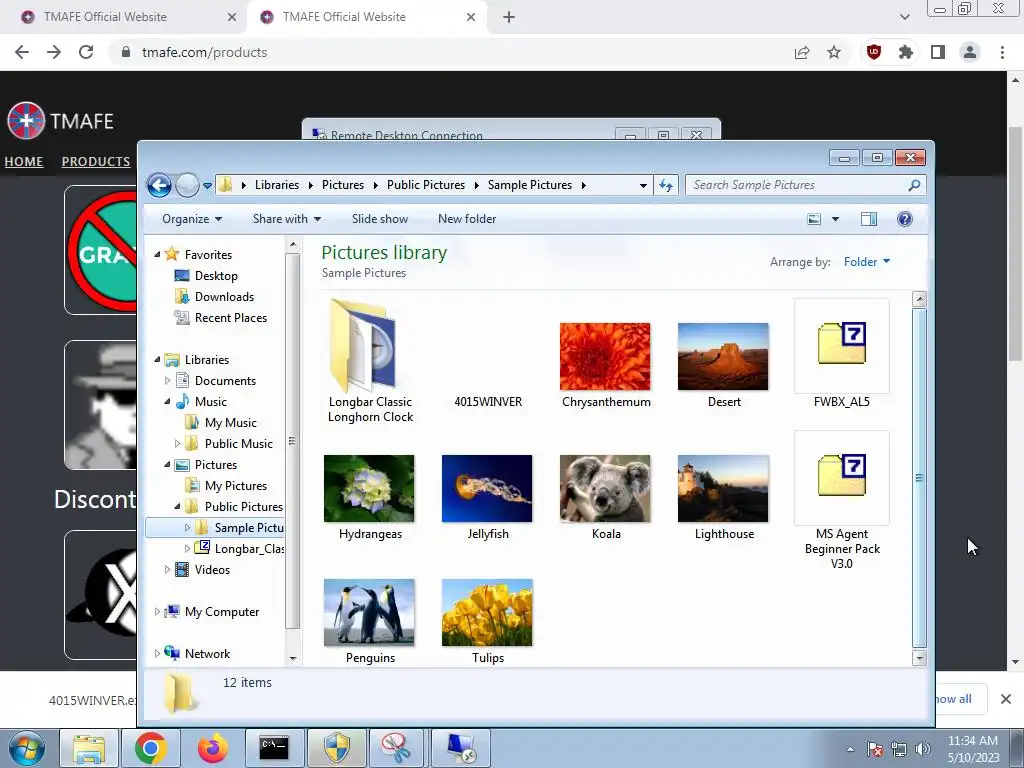Select the FWBX_AL5 archive file
The image size is (1024, 768).
tap(842, 355)
